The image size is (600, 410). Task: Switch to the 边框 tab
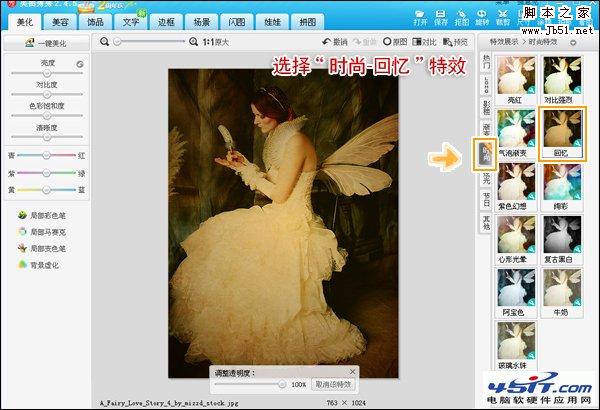166,22
